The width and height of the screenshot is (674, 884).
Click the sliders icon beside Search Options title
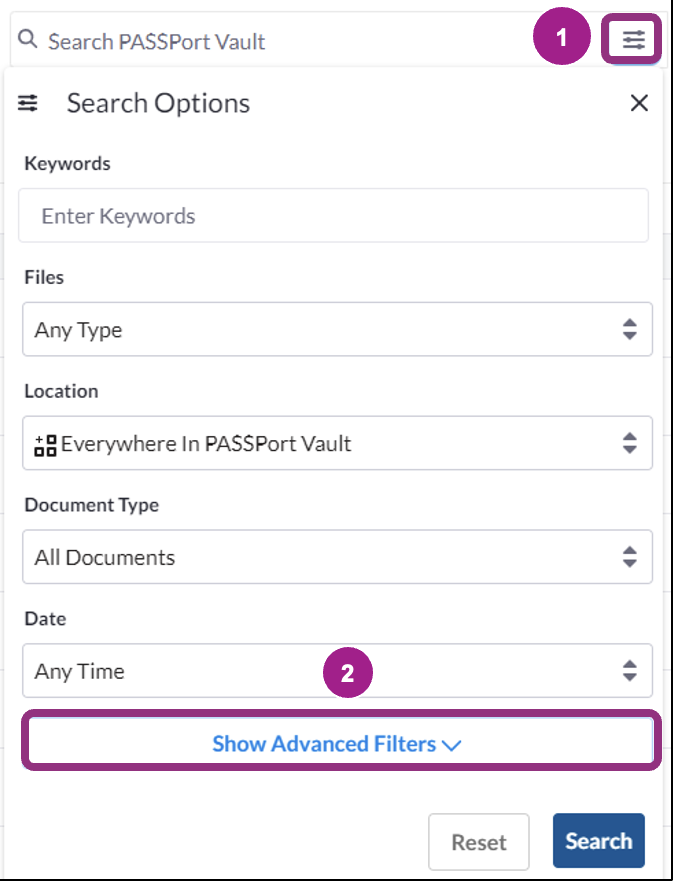(x=28, y=103)
